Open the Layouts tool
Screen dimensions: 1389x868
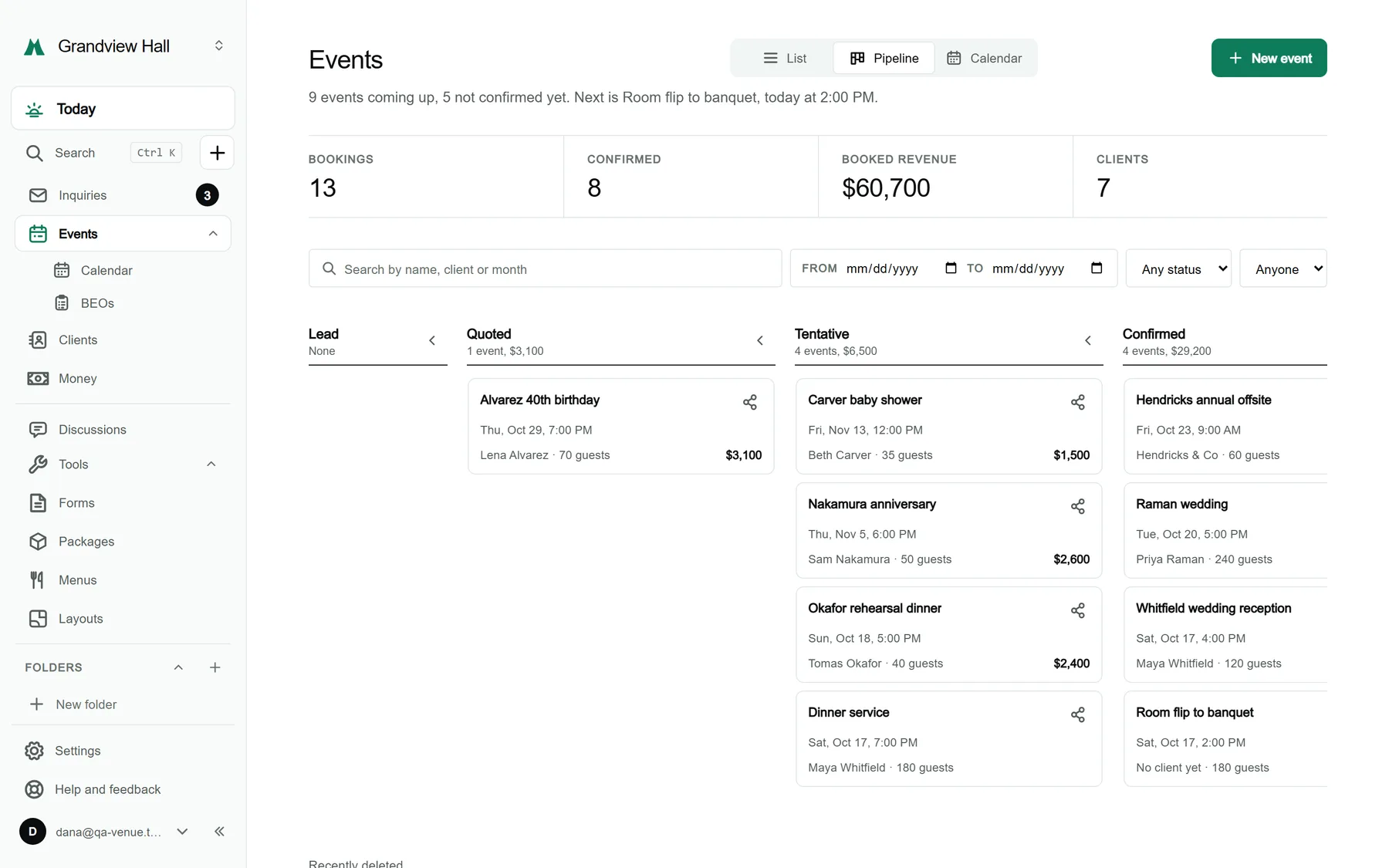pos(123,618)
